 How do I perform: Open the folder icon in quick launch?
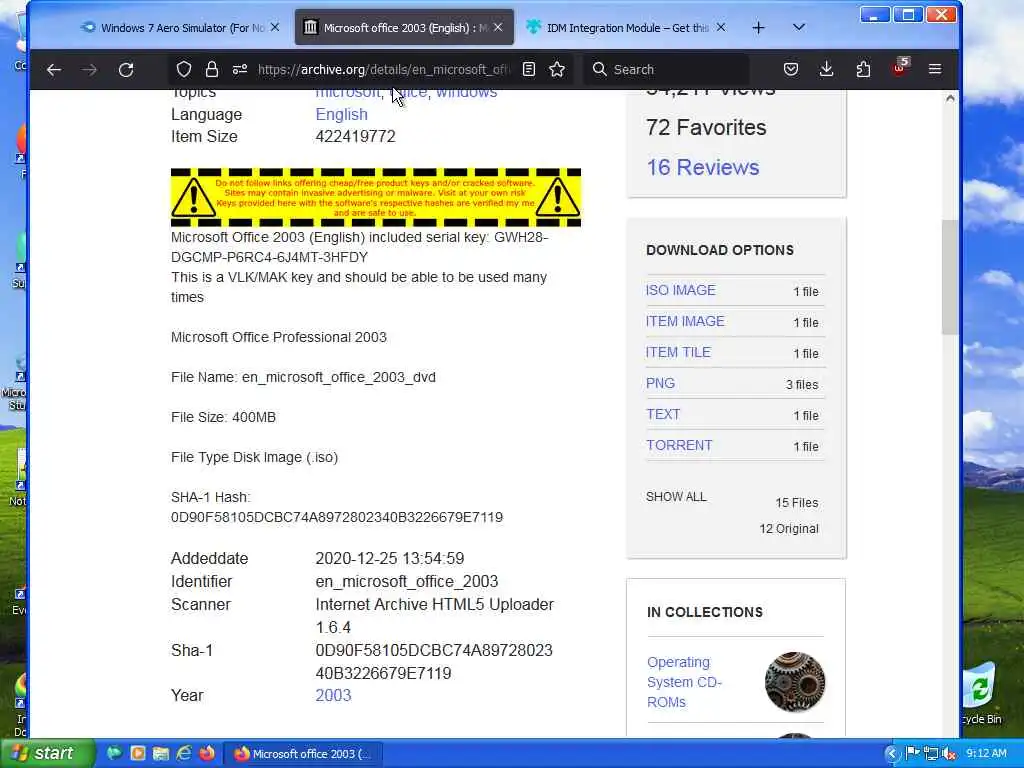point(161,754)
